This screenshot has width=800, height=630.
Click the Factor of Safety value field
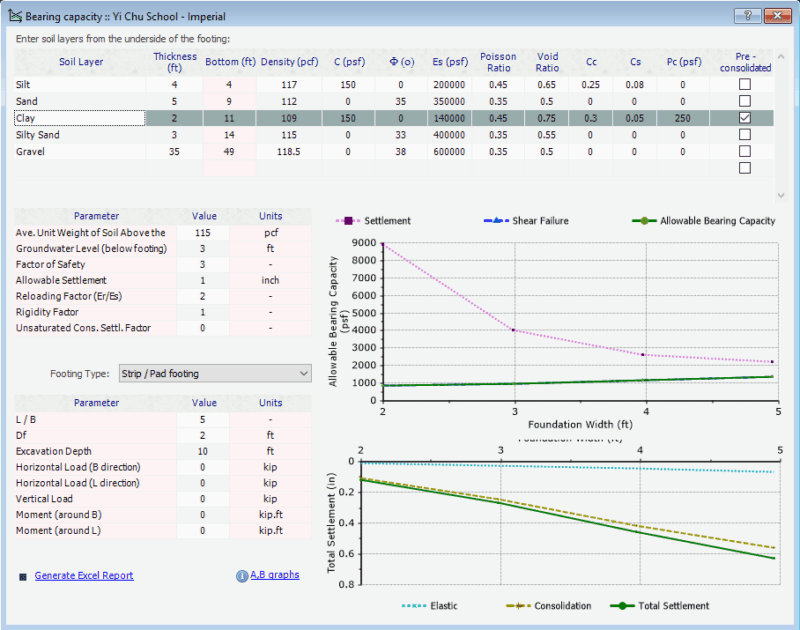click(203, 264)
